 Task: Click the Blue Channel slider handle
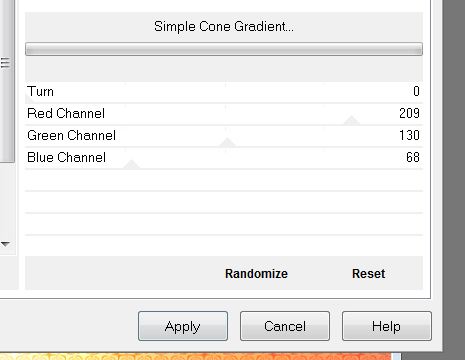pos(132,164)
